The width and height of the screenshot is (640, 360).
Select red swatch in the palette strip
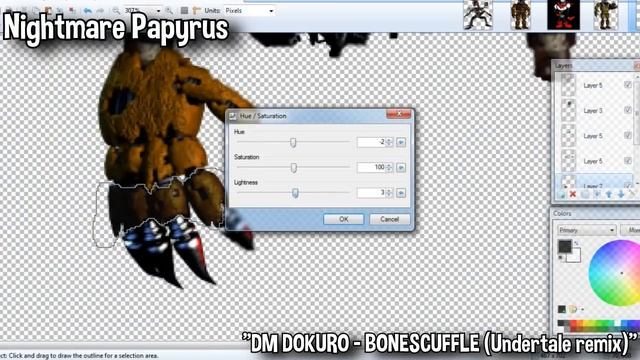coord(573,323)
